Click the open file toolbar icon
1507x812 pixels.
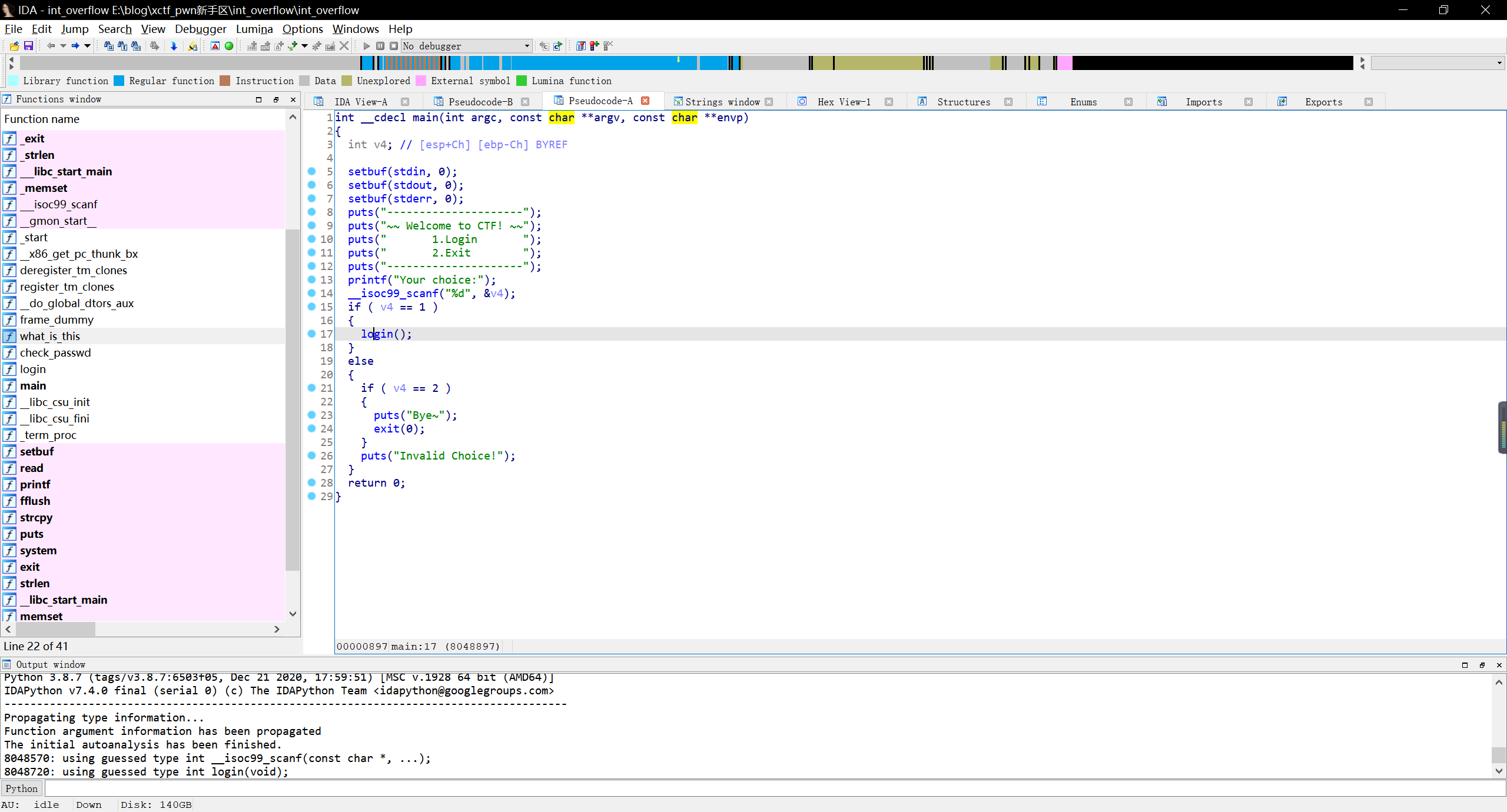[x=14, y=46]
